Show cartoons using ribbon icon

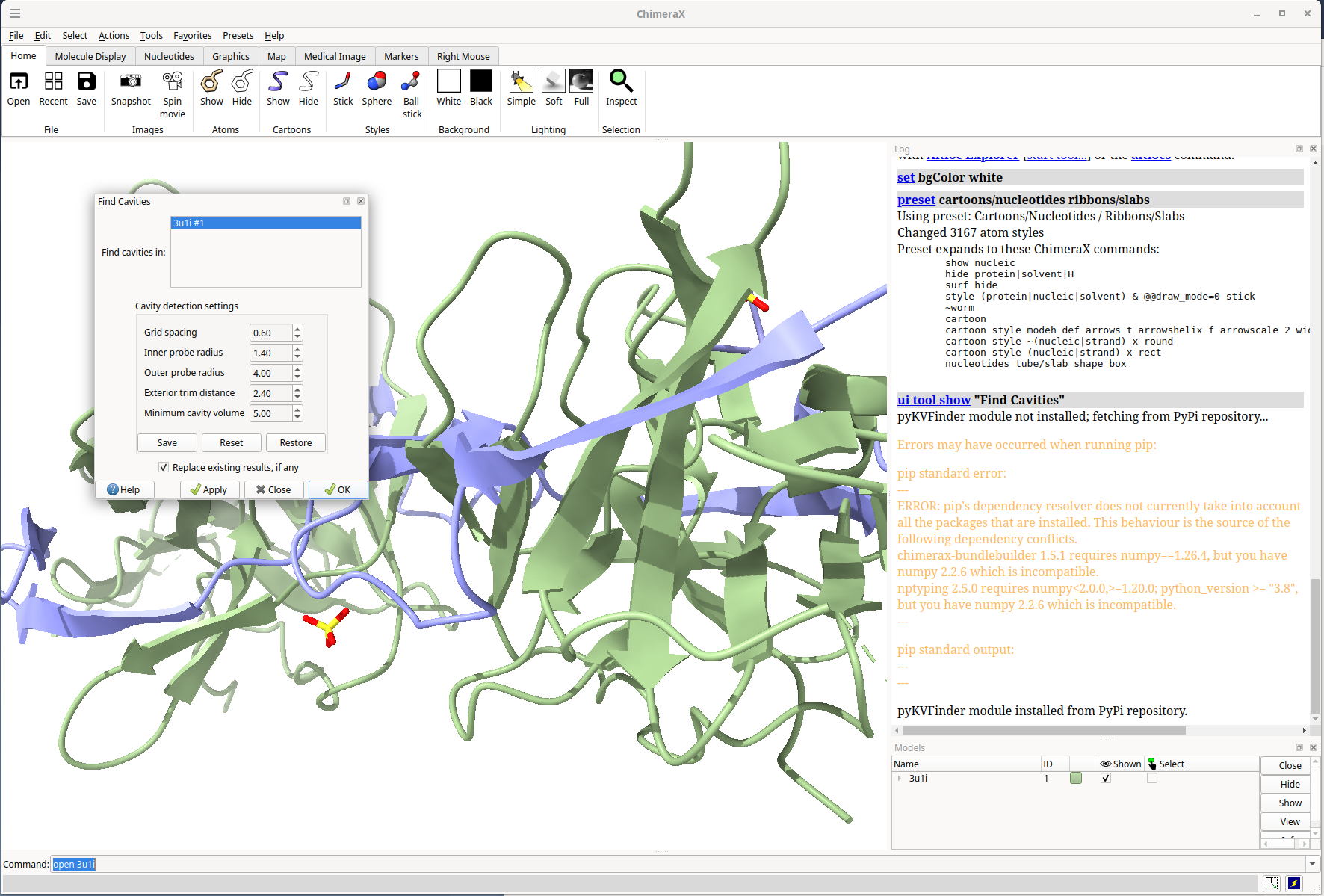pyautogui.click(x=278, y=81)
